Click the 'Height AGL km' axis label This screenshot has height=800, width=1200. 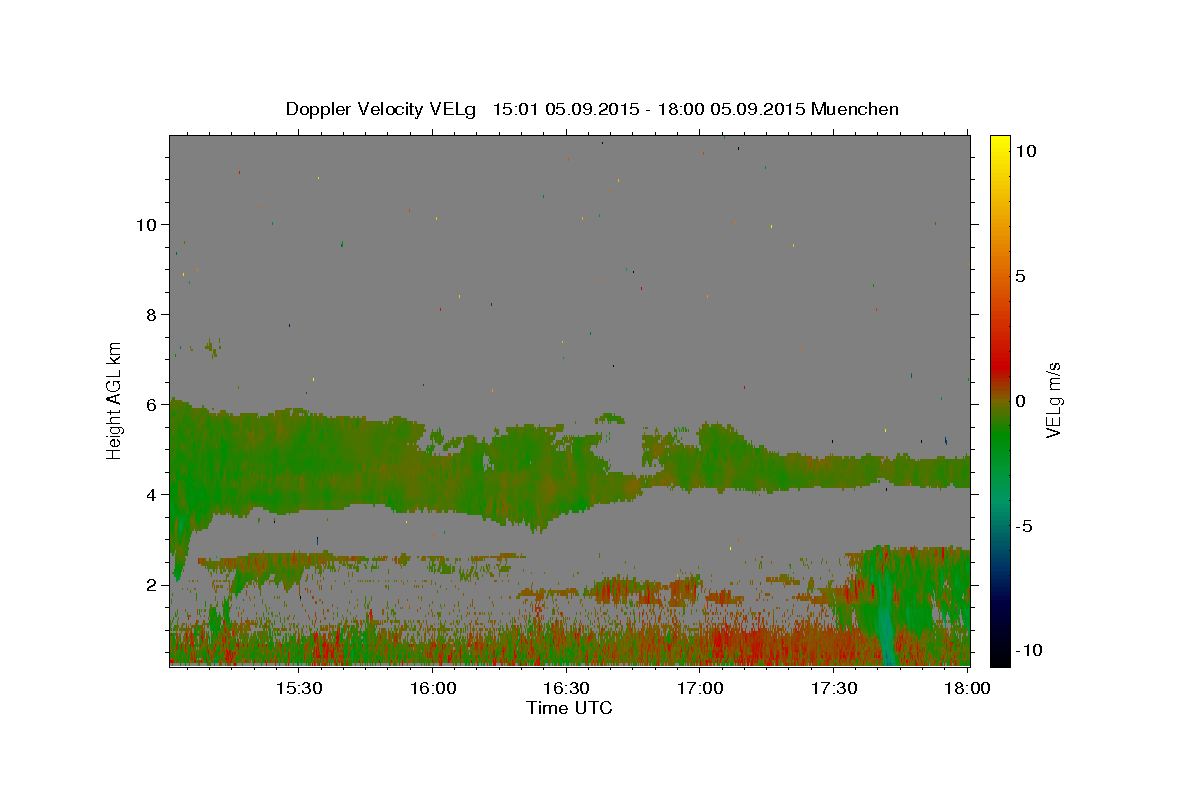(x=115, y=400)
